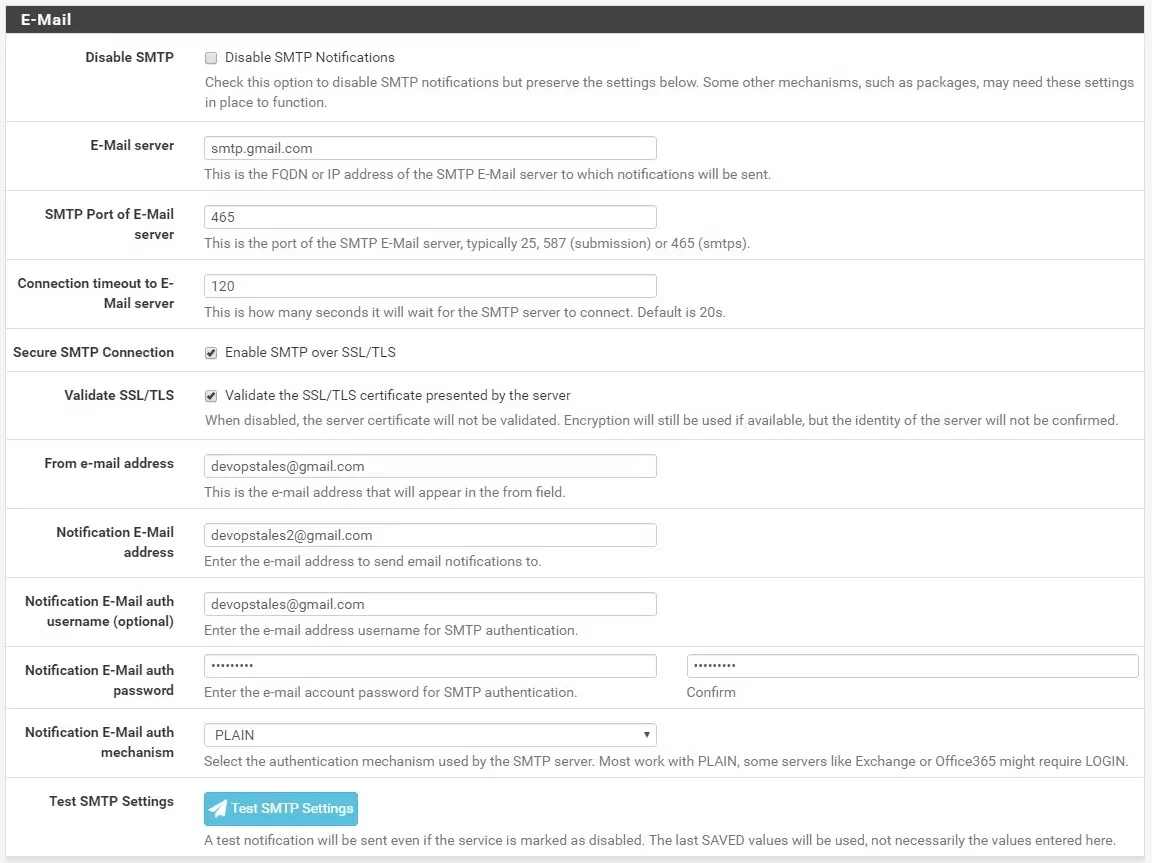Click the Notification E-Mail address field
The height and width of the screenshot is (863, 1152).
(429, 535)
